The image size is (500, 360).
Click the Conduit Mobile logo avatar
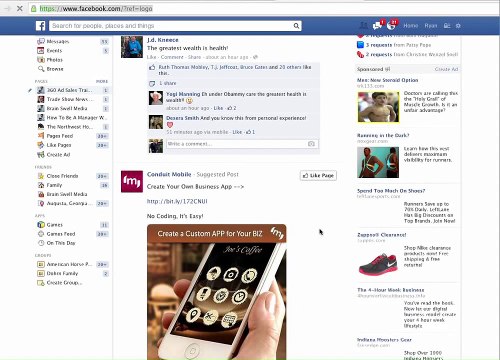pyautogui.click(x=132, y=181)
